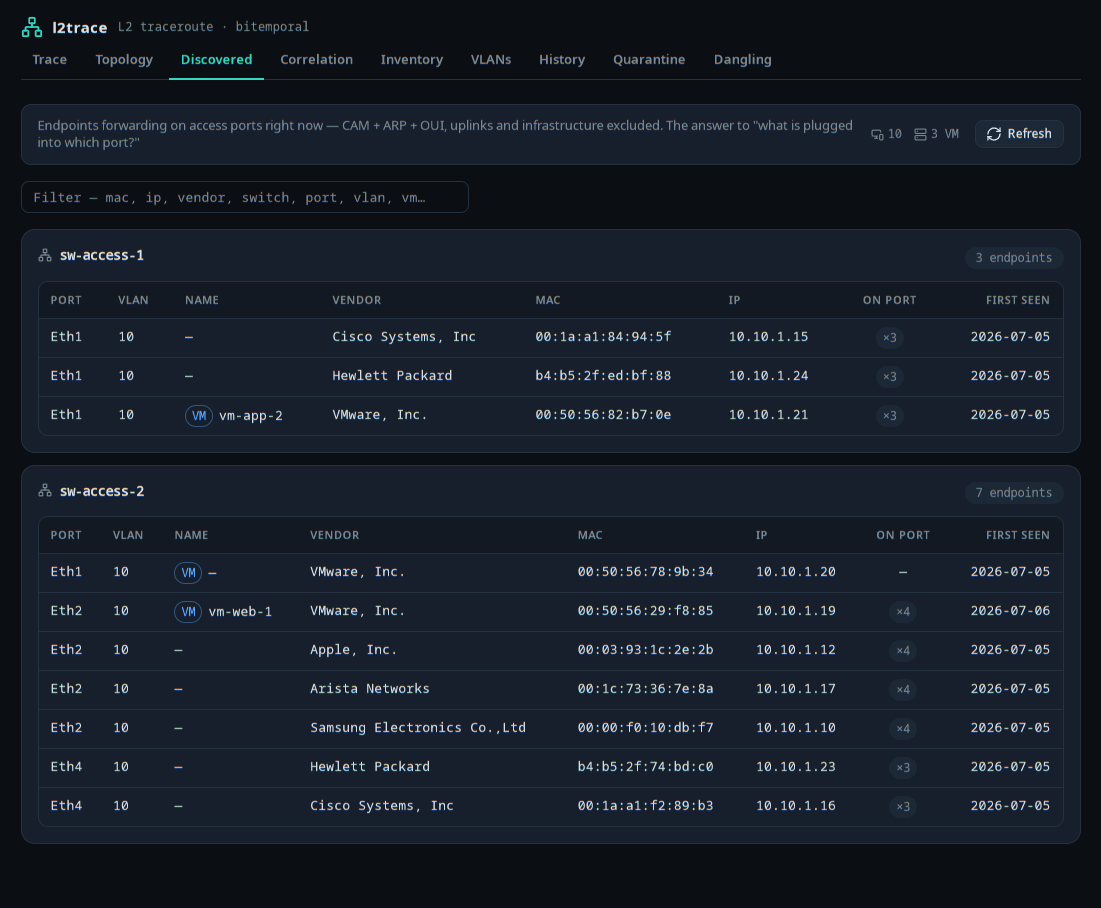The image size is (1101, 908).
Task: Click the VM badge beside vm-app-2
Action: (199, 416)
